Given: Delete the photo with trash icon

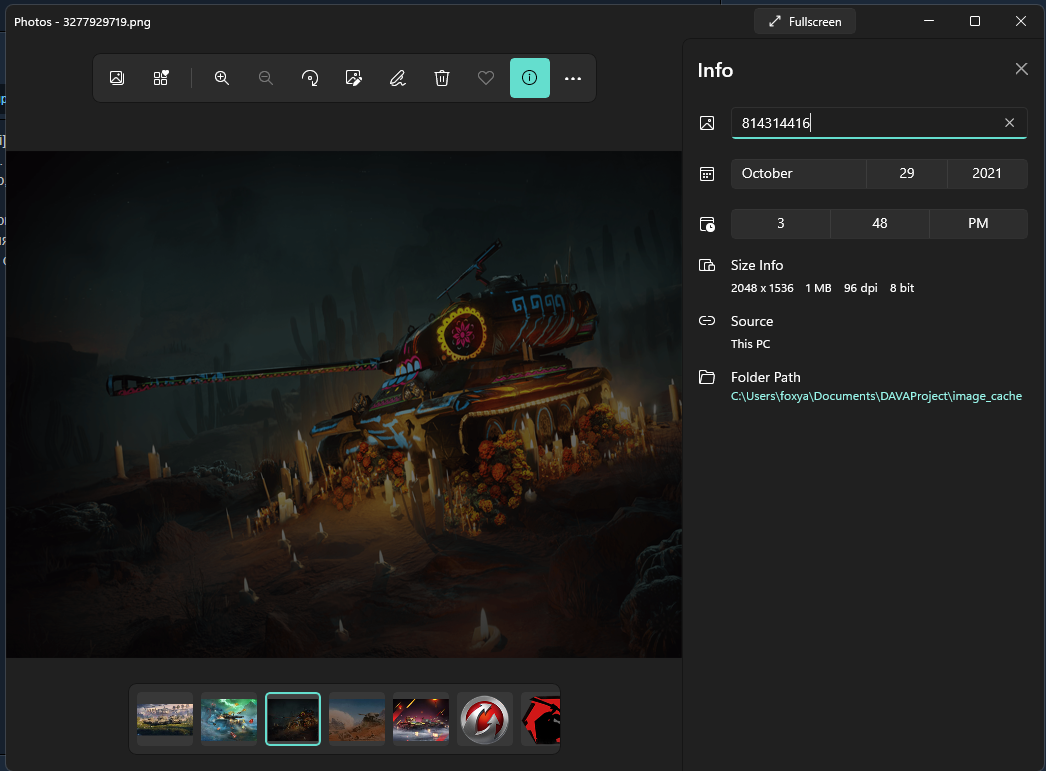Looking at the screenshot, I should (x=442, y=78).
